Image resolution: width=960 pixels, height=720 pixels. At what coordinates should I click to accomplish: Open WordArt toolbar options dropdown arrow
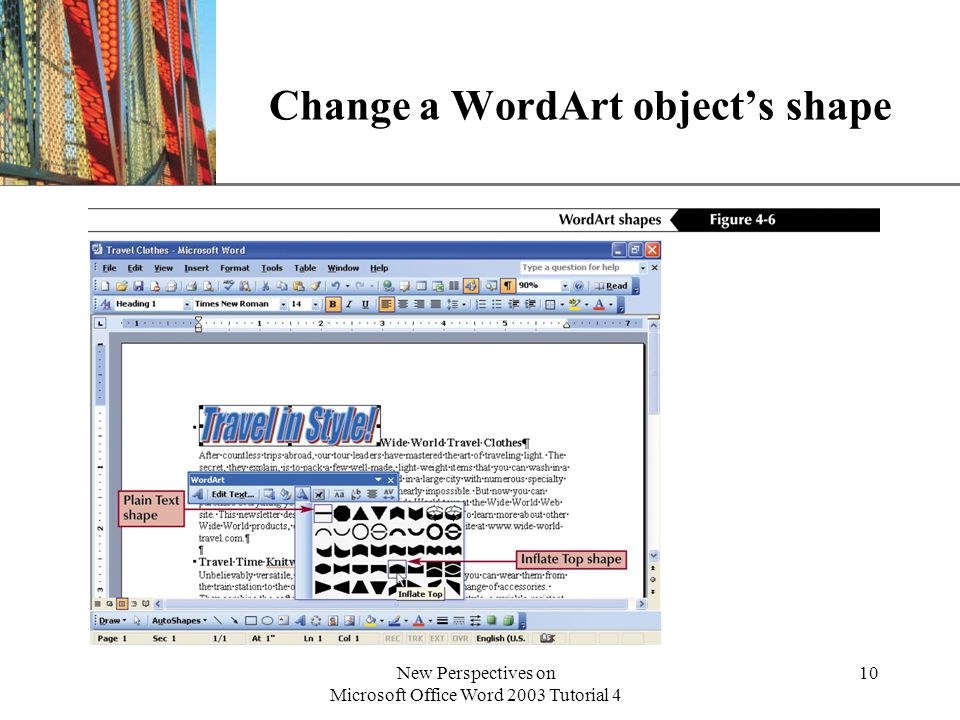378,479
